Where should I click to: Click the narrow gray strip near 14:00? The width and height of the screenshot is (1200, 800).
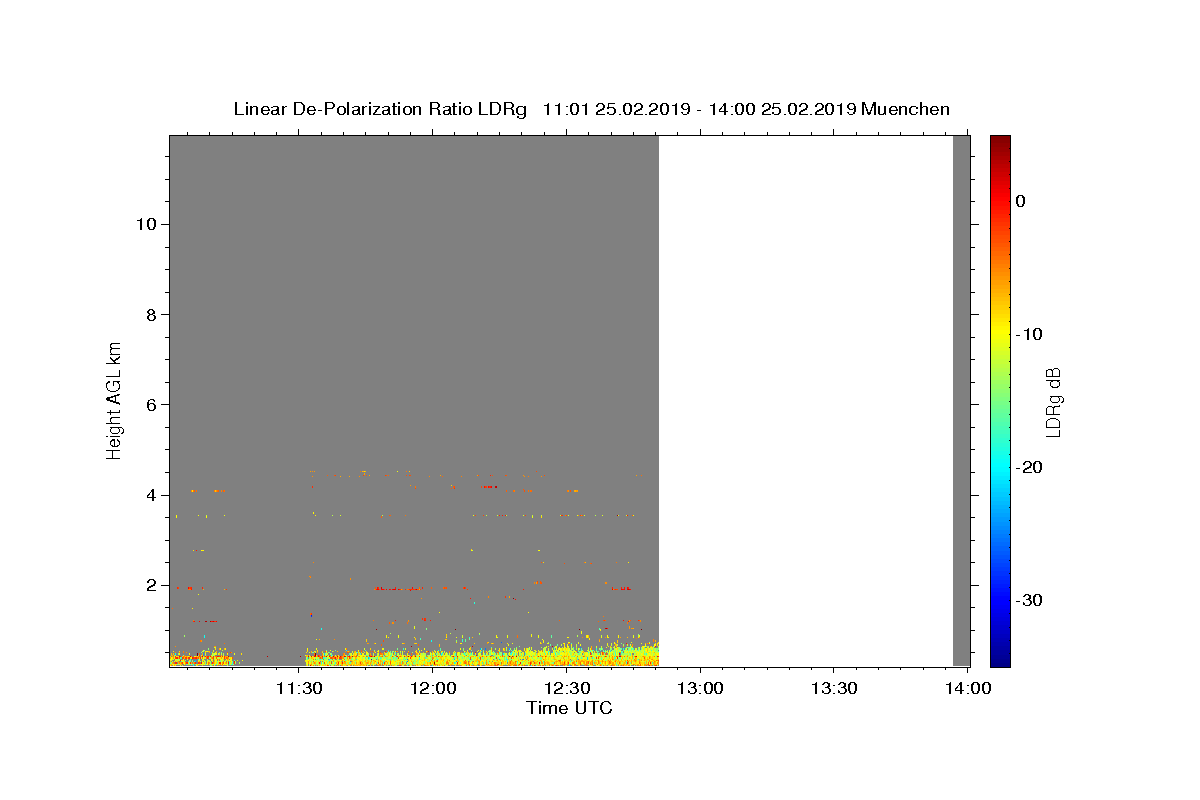961,400
